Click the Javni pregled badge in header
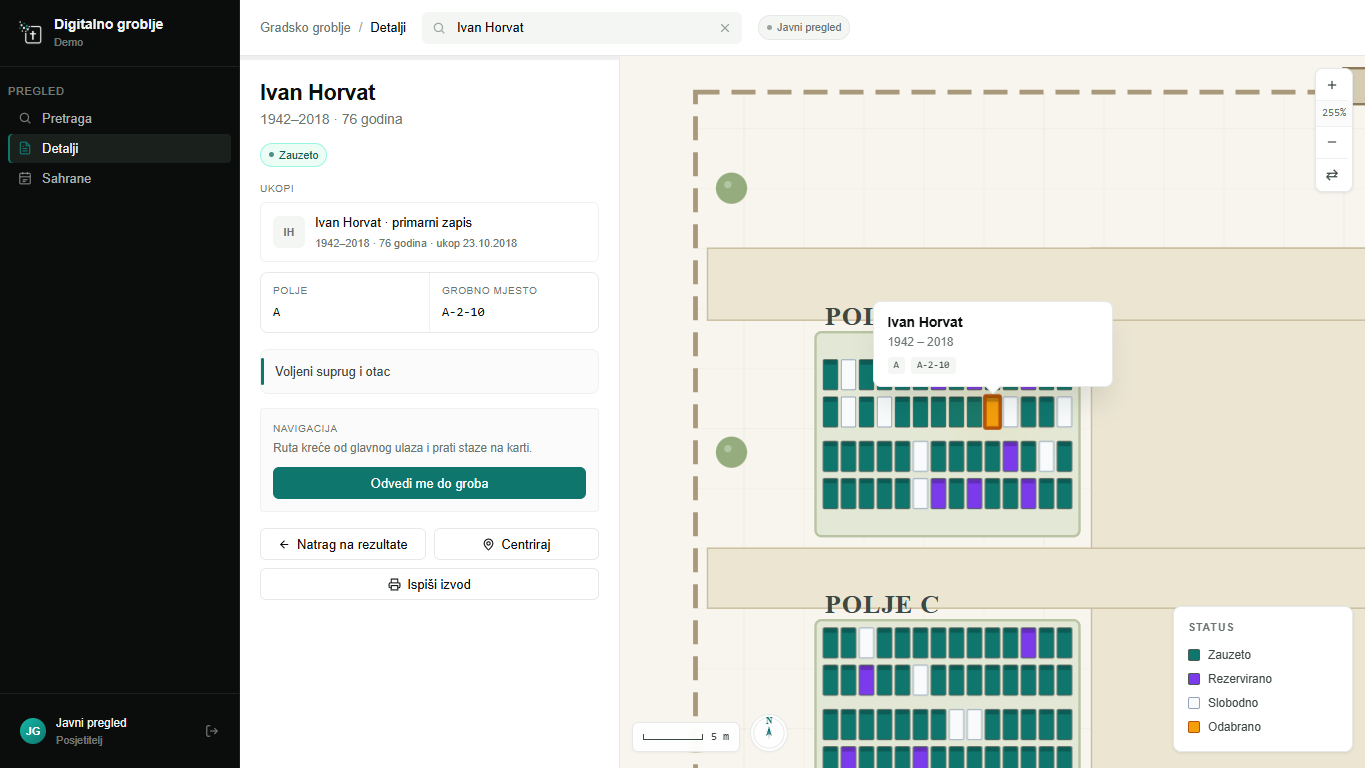This screenshot has width=1365, height=768. [804, 28]
